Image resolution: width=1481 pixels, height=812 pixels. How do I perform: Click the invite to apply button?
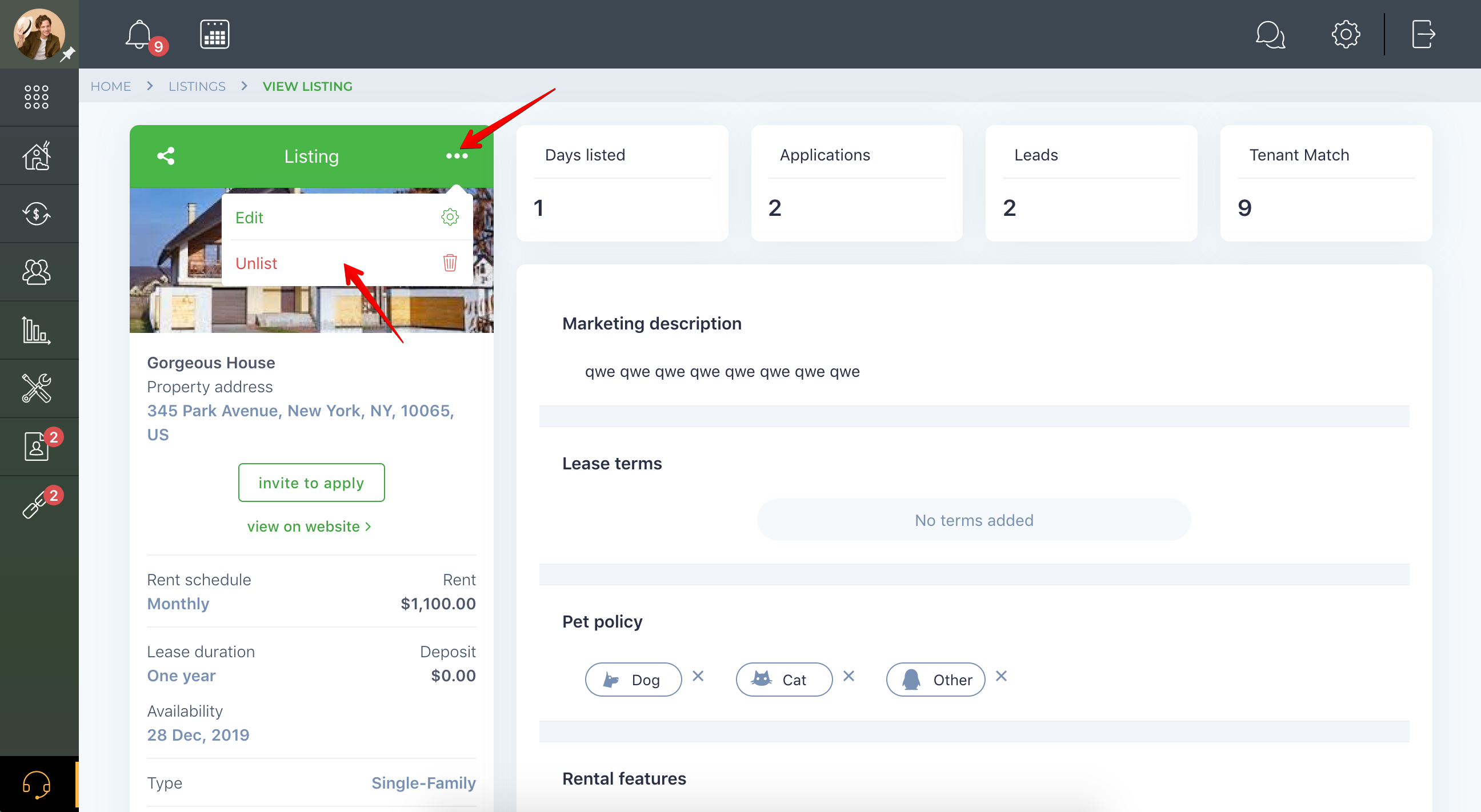coord(311,483)
